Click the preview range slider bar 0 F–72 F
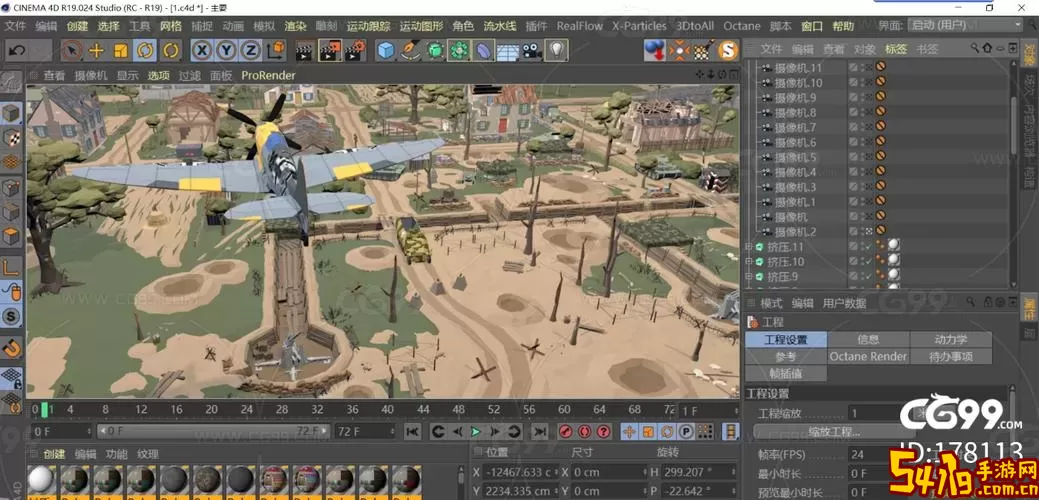This screenshot has height=500, width=1039. tap(212, 432)
